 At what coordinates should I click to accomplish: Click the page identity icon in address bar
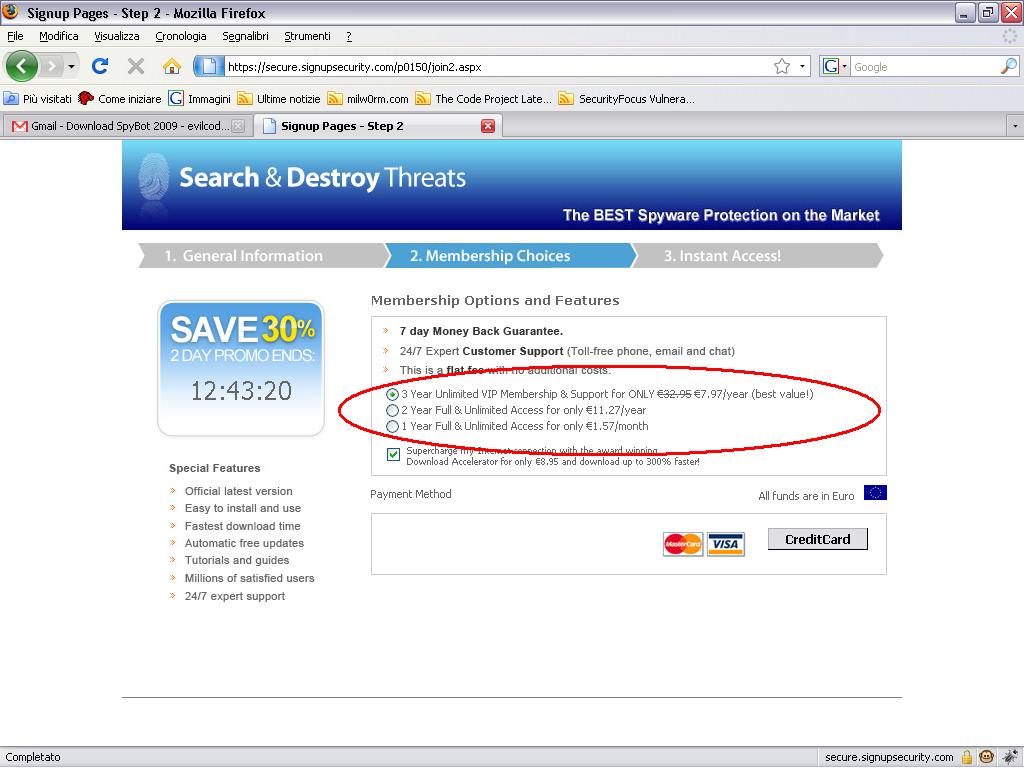click(208, 66)
